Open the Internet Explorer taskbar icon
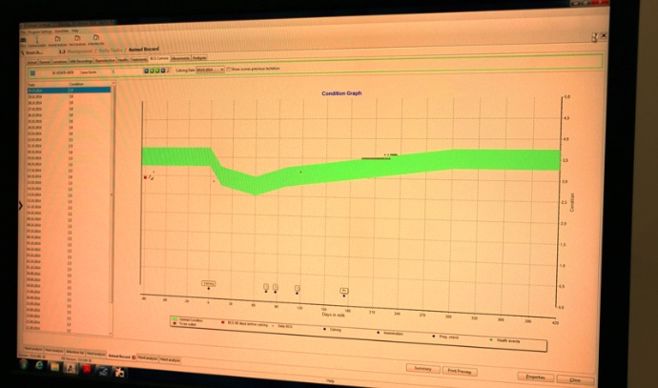The width and height of the screenshot is (658, 388). pos(39,365)
